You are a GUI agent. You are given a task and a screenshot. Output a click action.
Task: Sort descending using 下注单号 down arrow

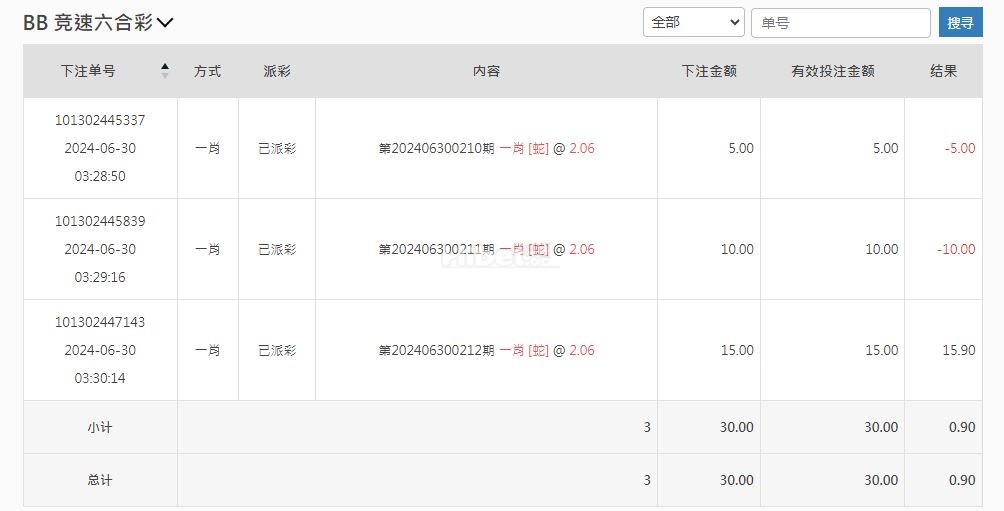[165, 76]
